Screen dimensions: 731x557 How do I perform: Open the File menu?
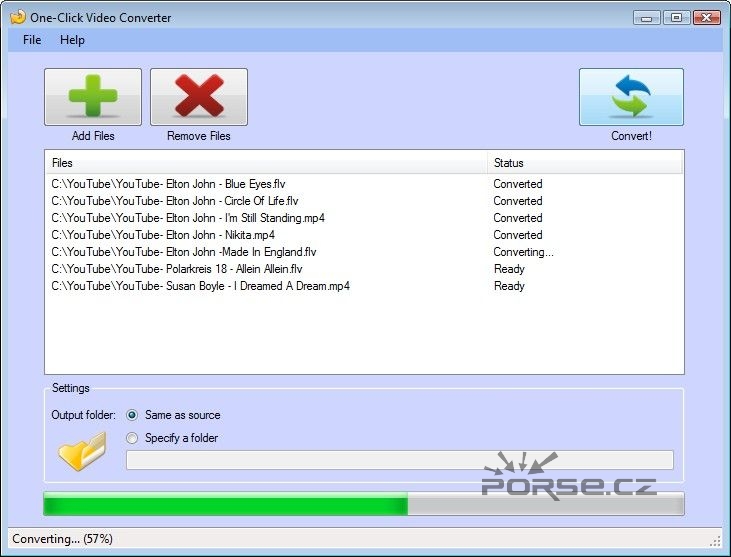tap(32, 40)
